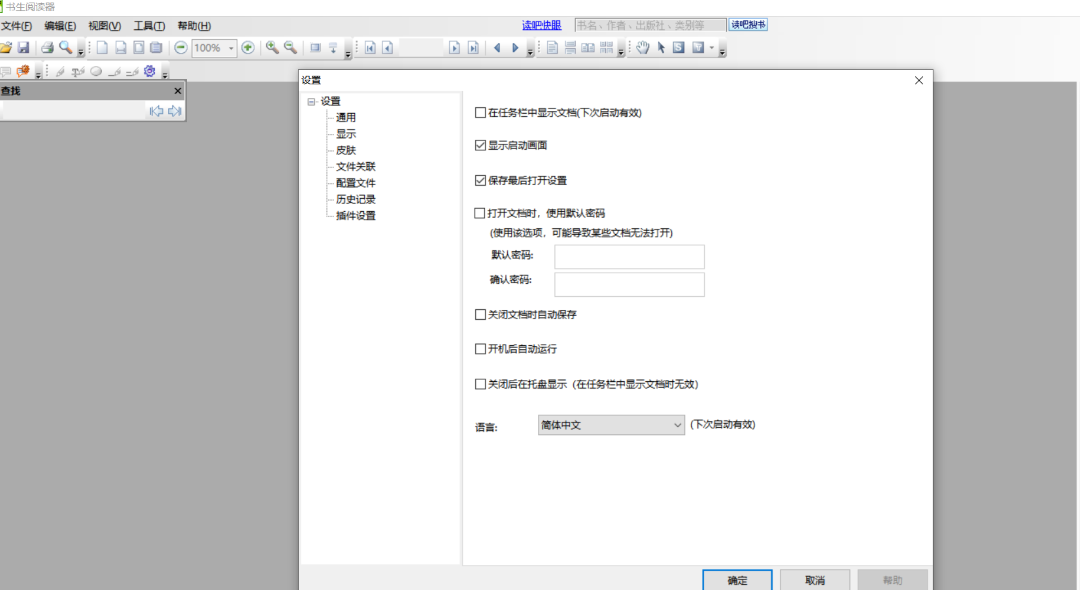Select the arrow selection tool
Viewport: 1080px width, 590px height.
tap(662, 47)
